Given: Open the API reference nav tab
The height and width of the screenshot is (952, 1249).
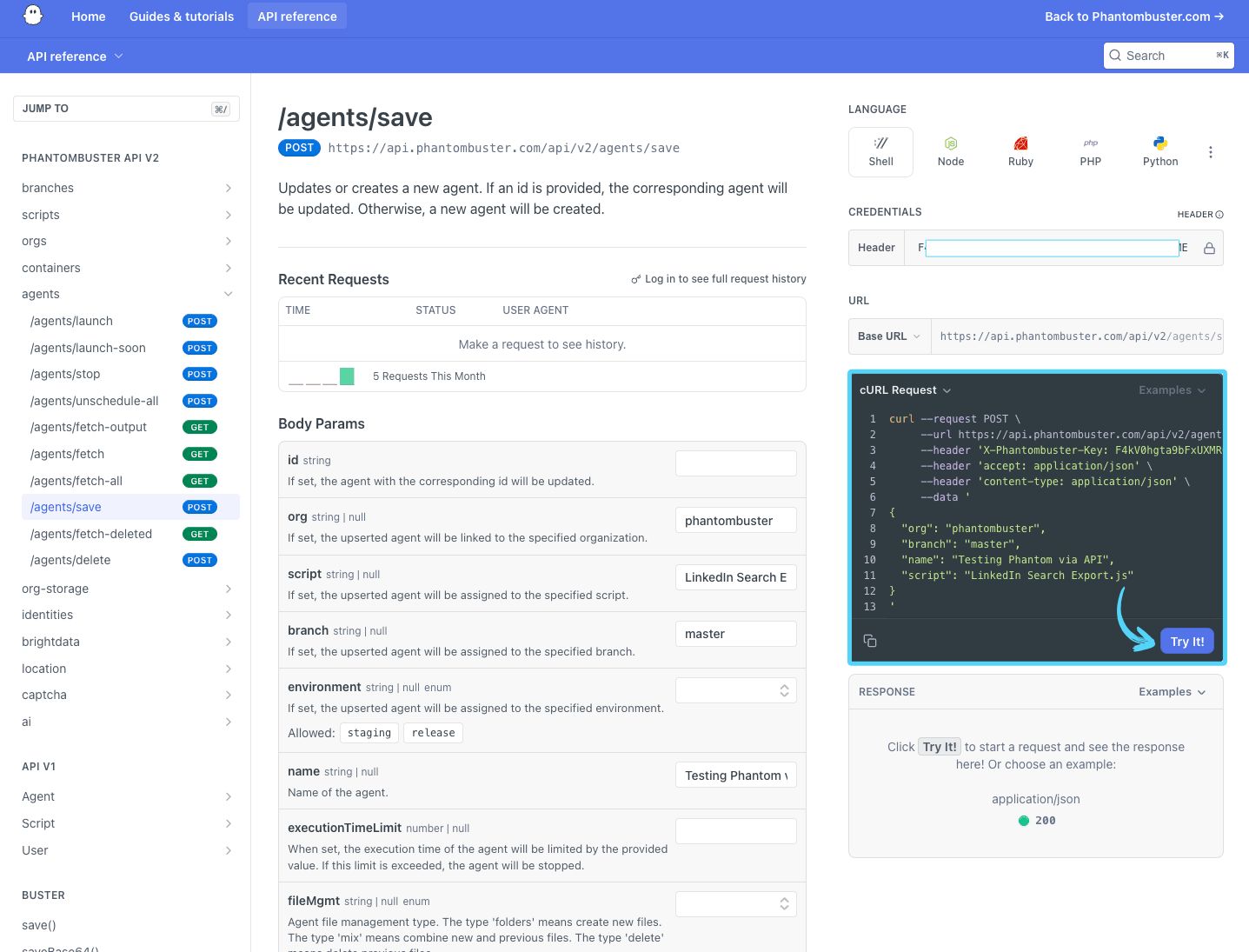Looking at the screenshot, I should click(x=297, y=17).
